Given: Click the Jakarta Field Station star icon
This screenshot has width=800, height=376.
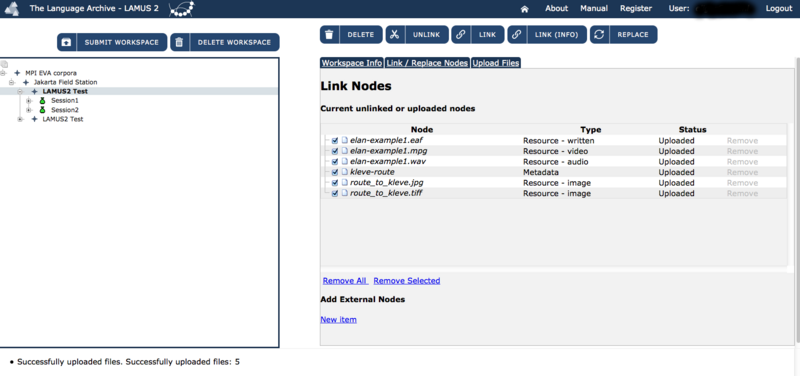Looking at the screenshot, I should (x=26, y=82).
